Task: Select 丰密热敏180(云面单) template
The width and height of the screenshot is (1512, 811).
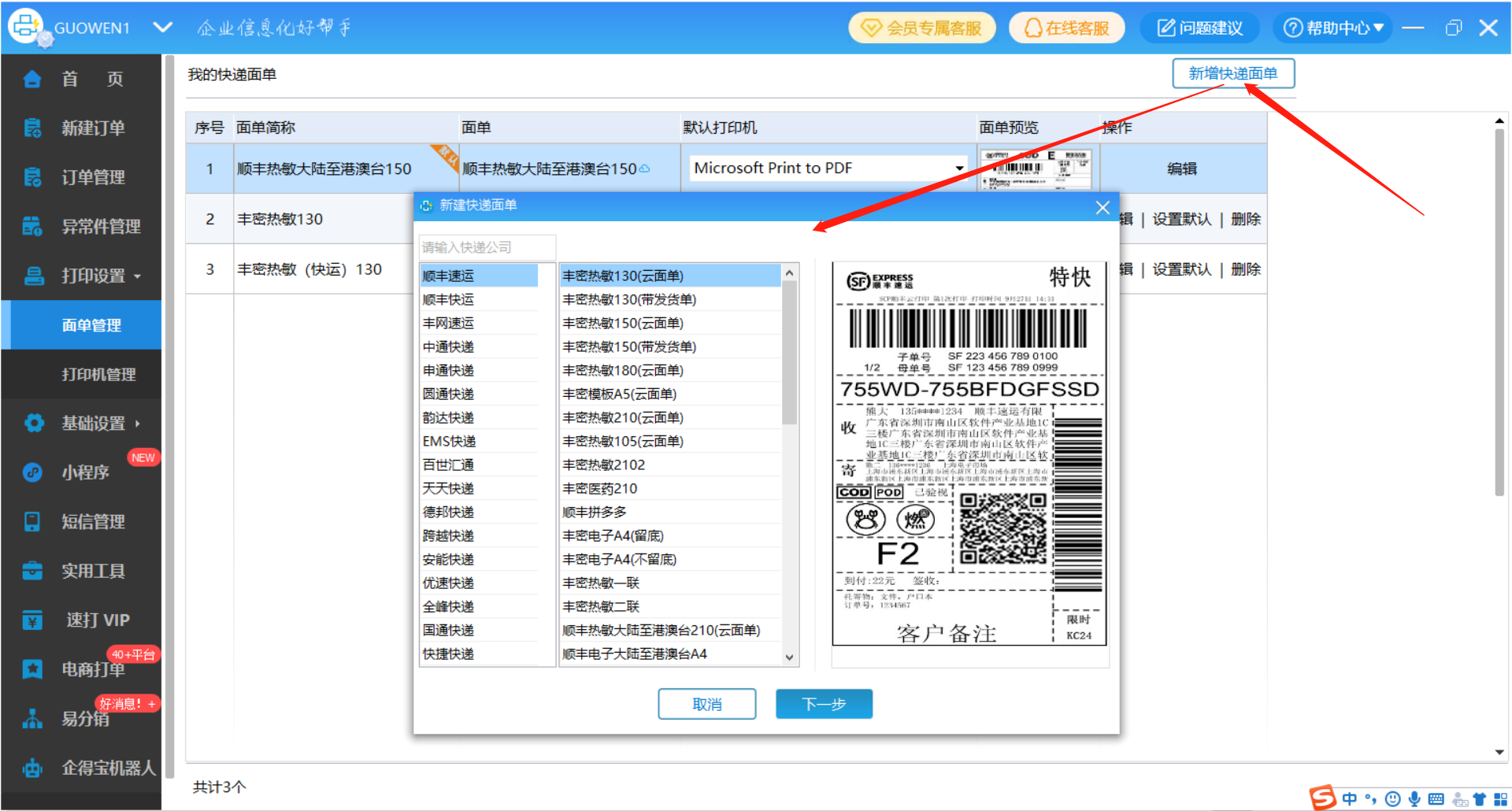Action: click(670, 370)
